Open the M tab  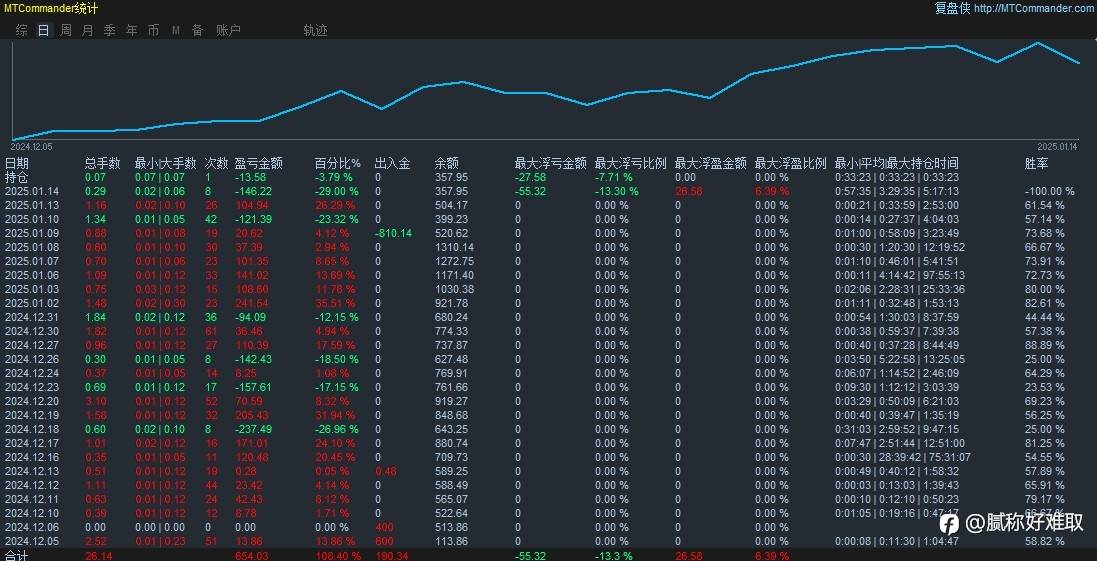176,30
